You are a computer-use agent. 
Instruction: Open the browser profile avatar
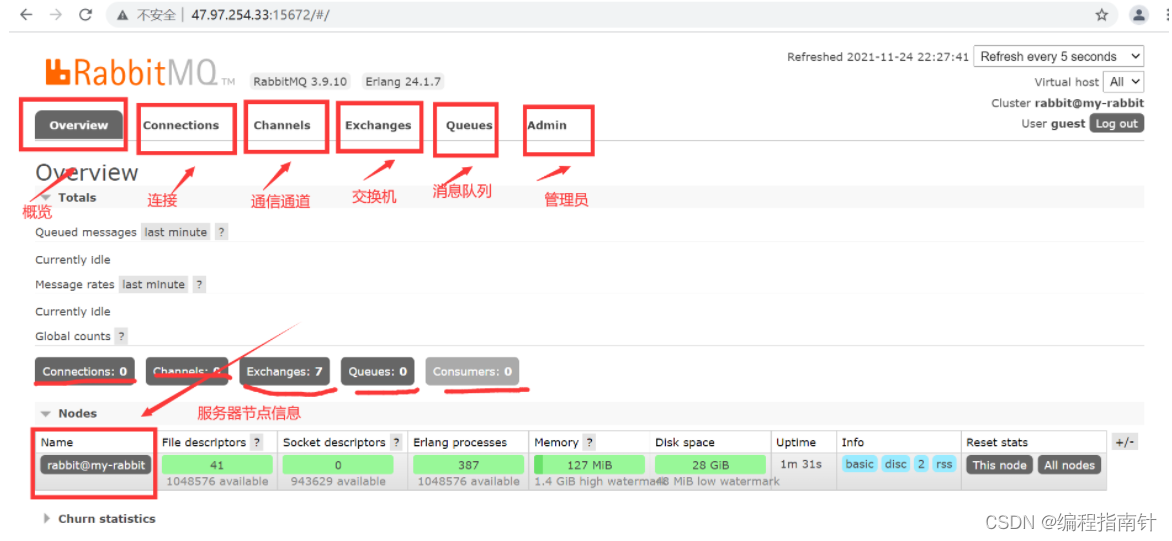[x=1139, y=14]
